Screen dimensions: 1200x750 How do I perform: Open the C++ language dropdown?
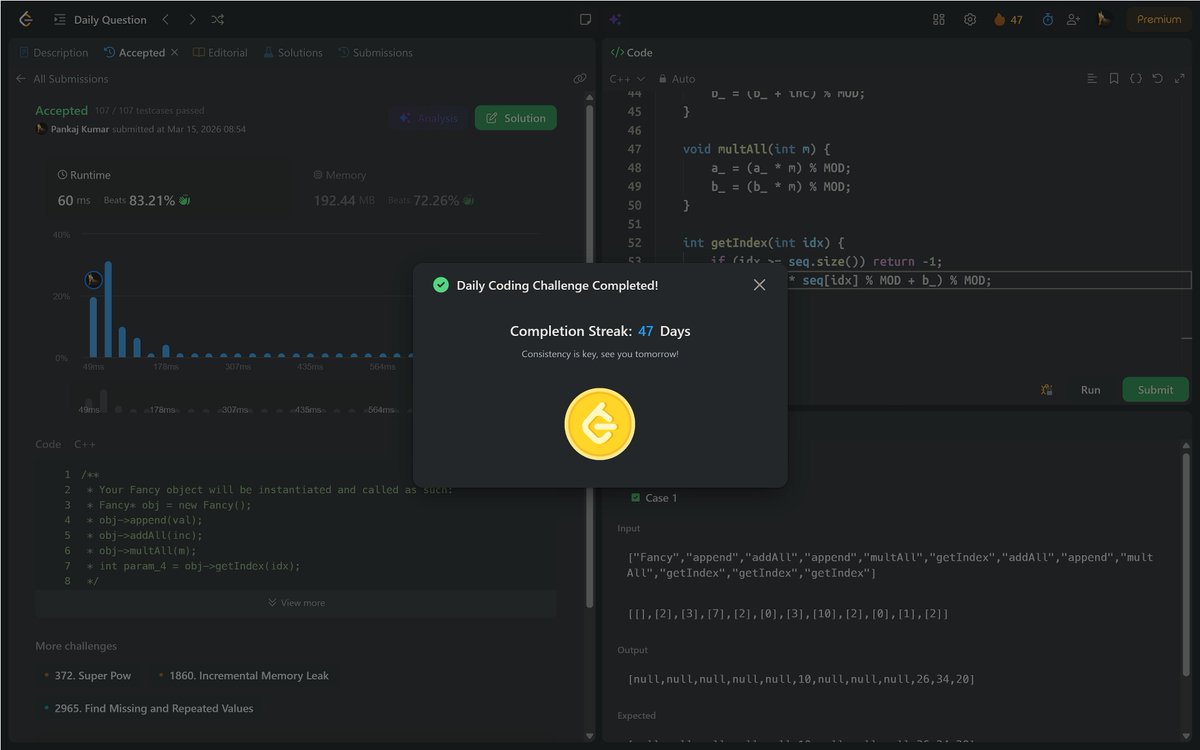click(627, 79)
